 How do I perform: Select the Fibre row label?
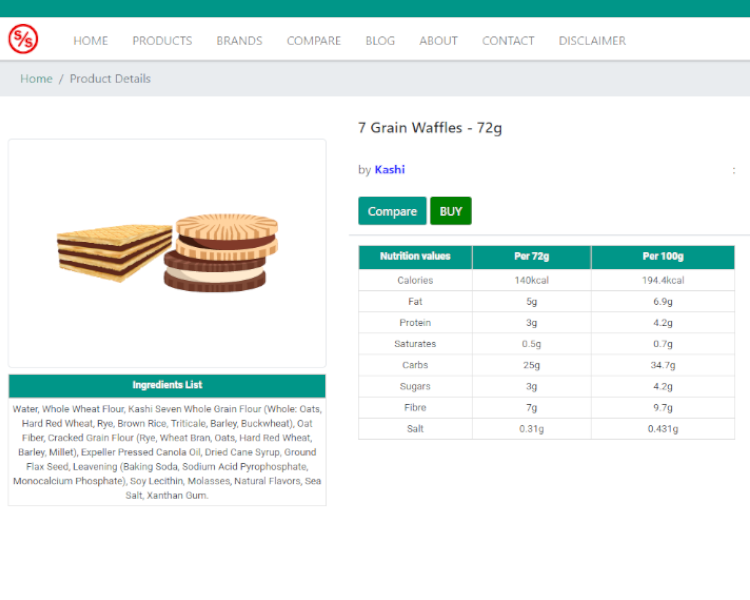(x=415, y=408)
